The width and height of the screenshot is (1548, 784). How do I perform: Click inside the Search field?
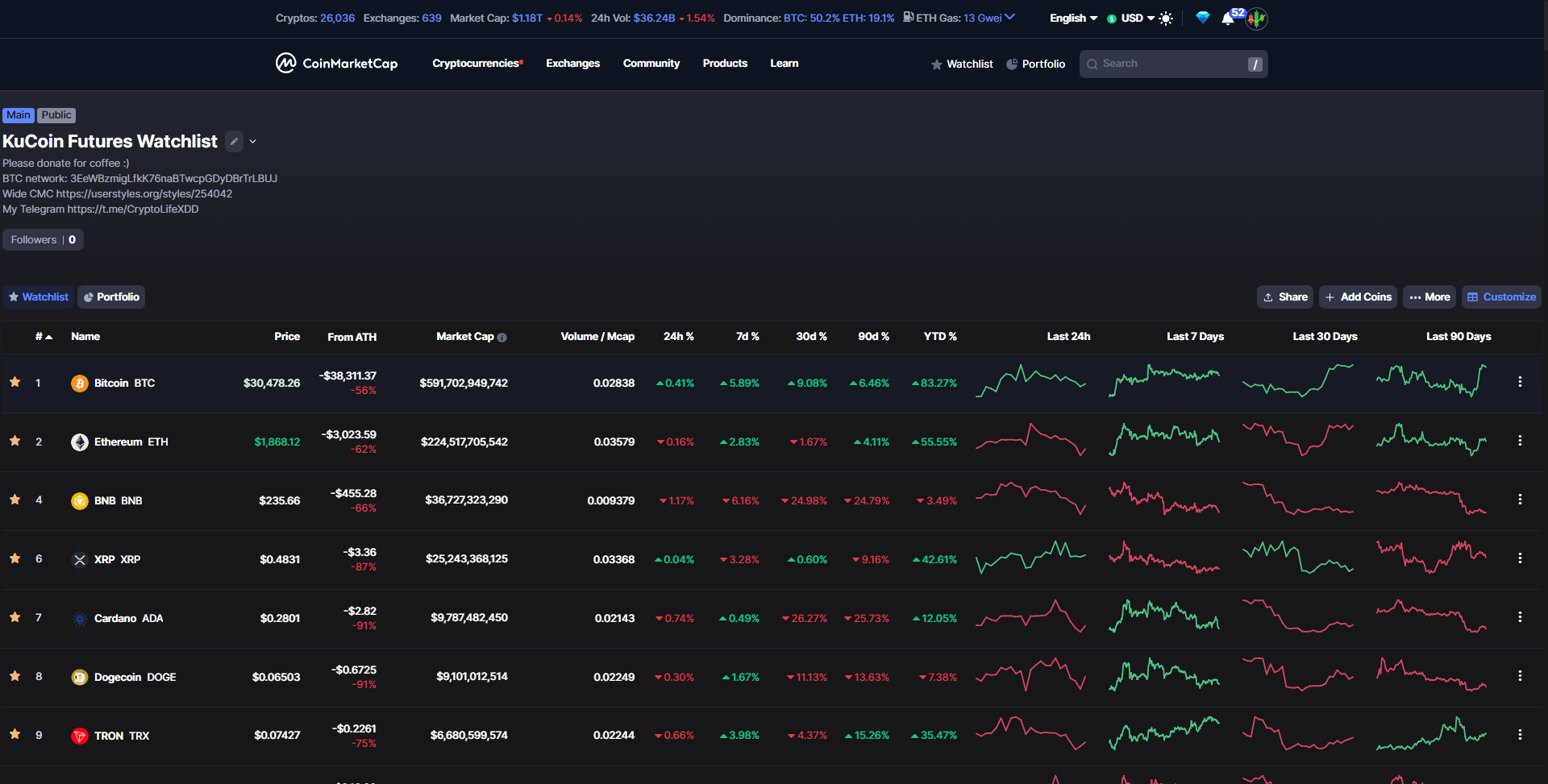point(1169,64)
